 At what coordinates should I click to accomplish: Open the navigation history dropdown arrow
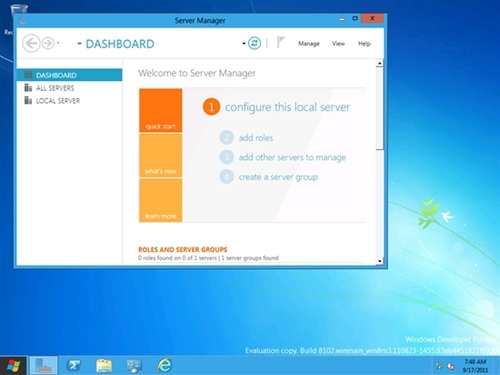(x=58, y=43)
